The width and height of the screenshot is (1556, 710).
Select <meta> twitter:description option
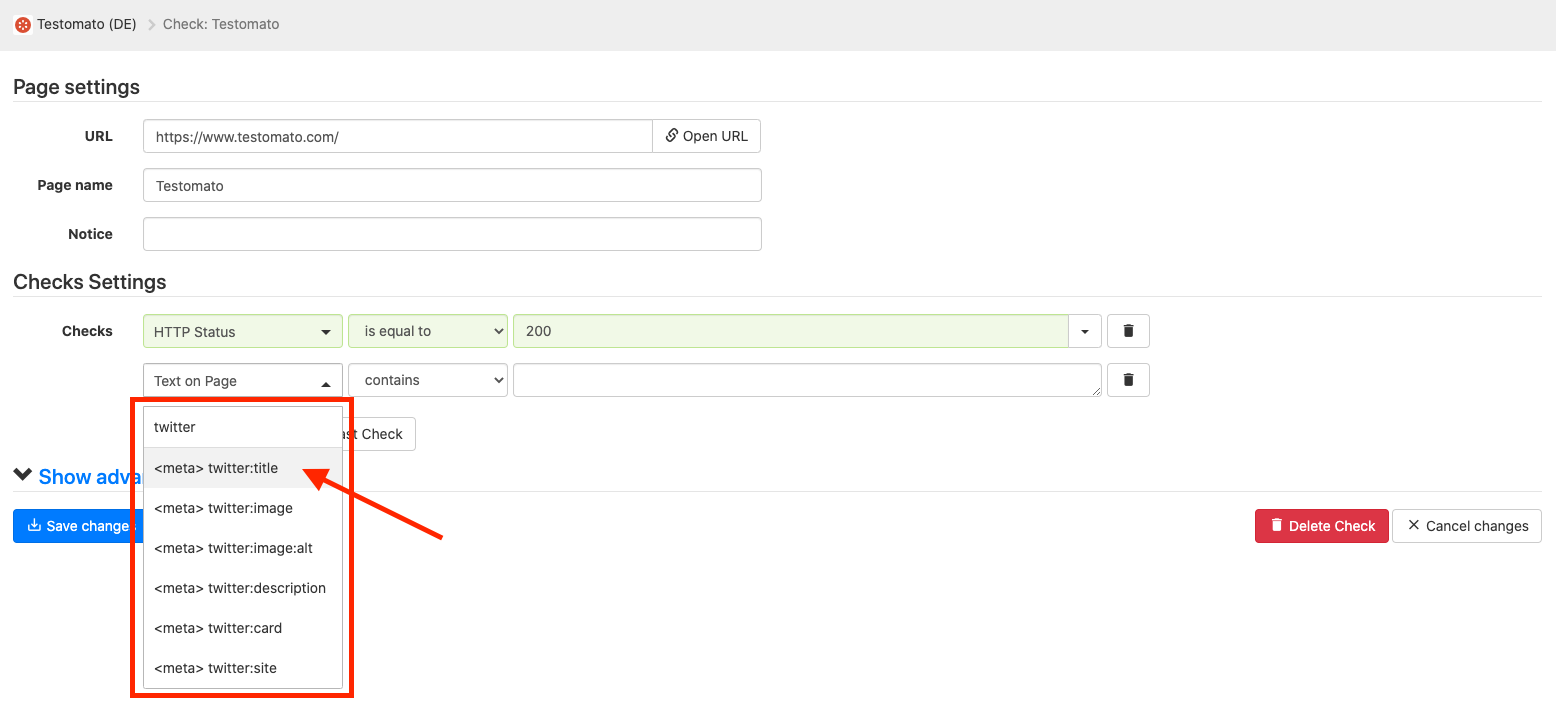tap(243, 588)
